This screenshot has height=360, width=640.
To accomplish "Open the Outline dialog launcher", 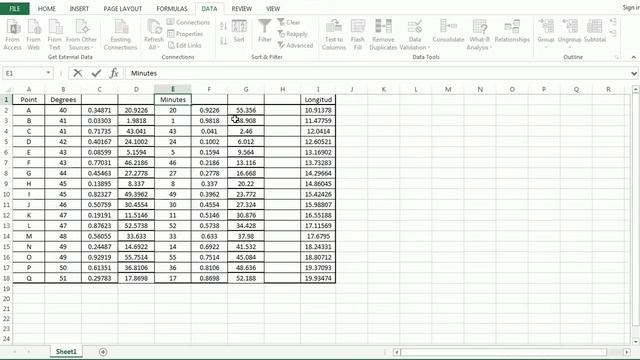I will click(617, 58).
